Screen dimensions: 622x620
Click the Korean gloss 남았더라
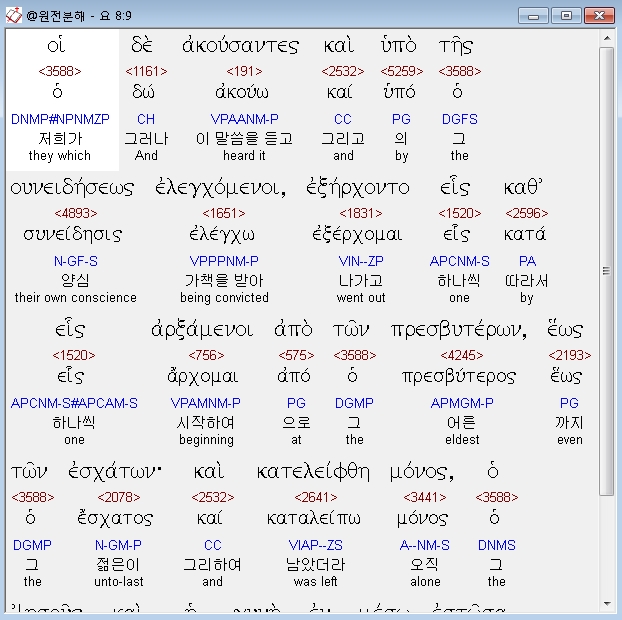(x=315, y=564)
